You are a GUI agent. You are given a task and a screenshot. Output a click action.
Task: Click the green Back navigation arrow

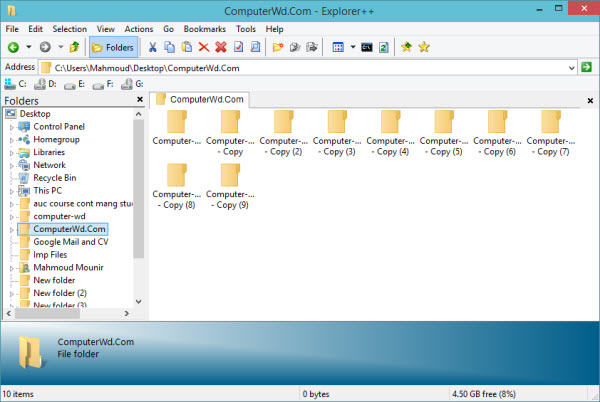(x=13, y=47)
